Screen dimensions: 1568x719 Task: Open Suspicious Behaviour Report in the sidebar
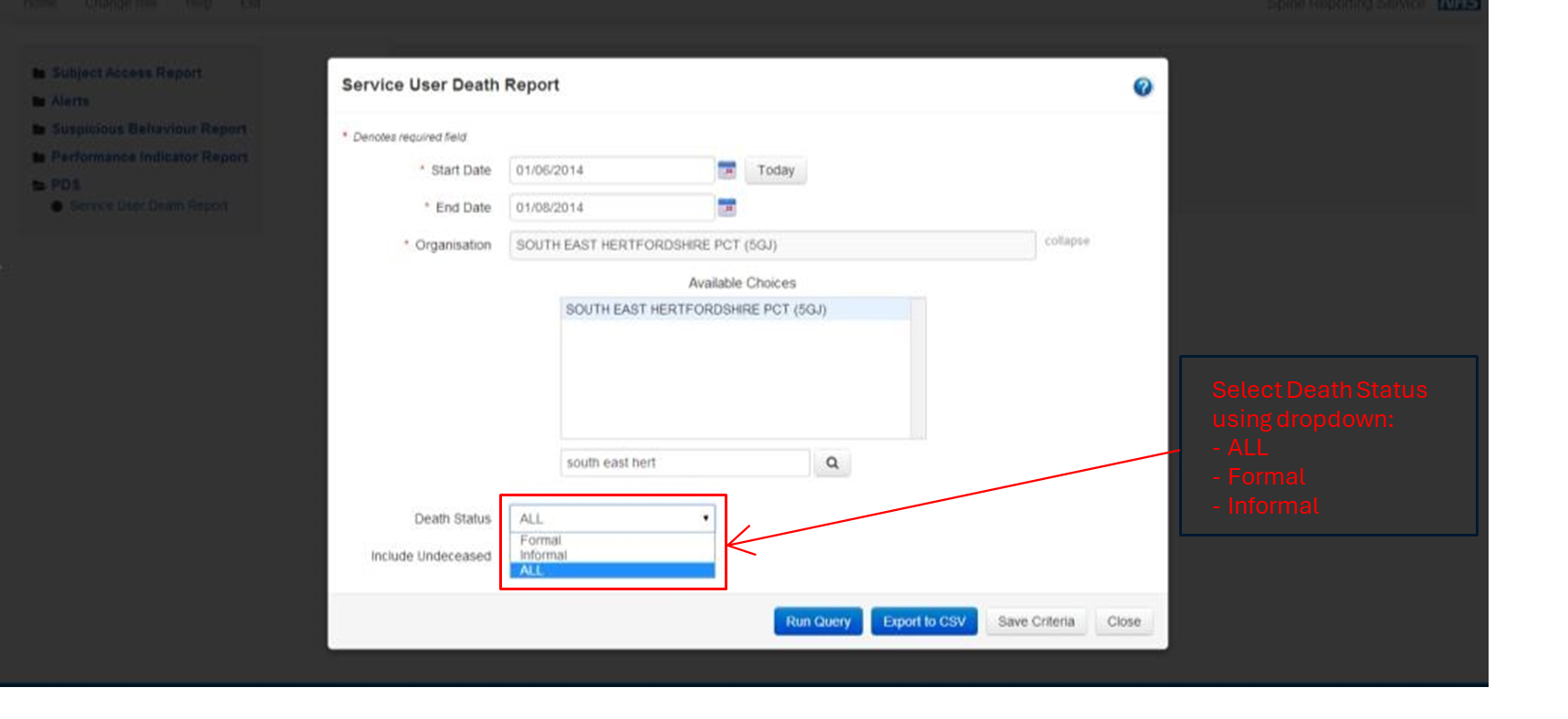149,130
